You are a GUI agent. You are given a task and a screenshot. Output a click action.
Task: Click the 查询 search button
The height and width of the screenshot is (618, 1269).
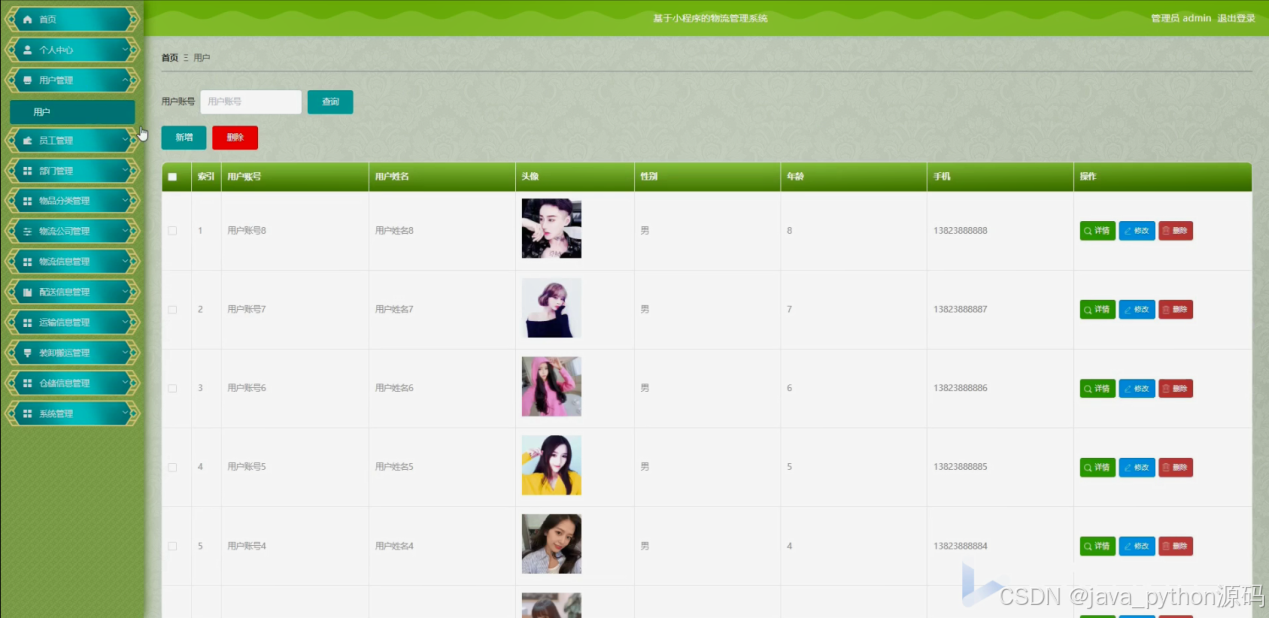tap(330, 102)
